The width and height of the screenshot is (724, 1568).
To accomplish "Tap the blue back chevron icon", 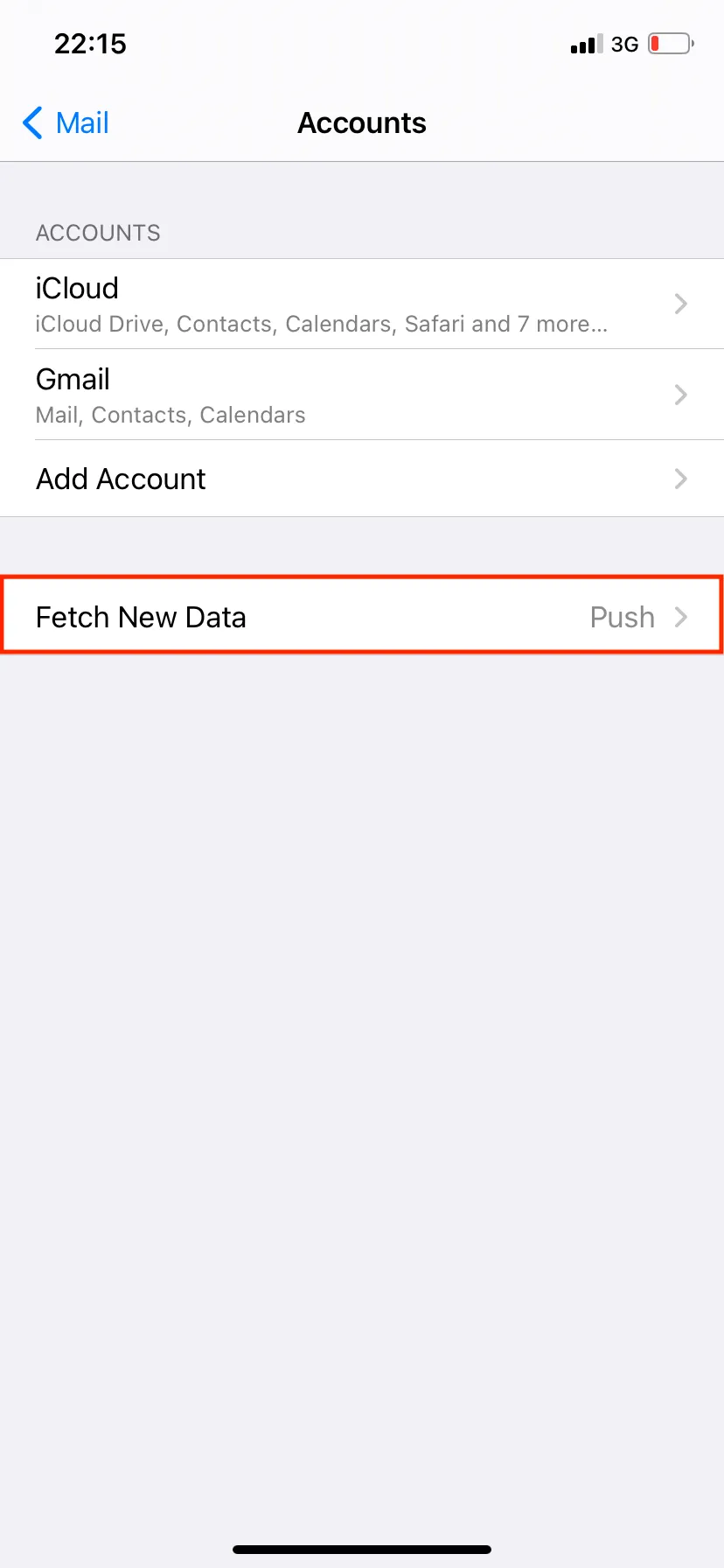I will click(x=33, y=123).
